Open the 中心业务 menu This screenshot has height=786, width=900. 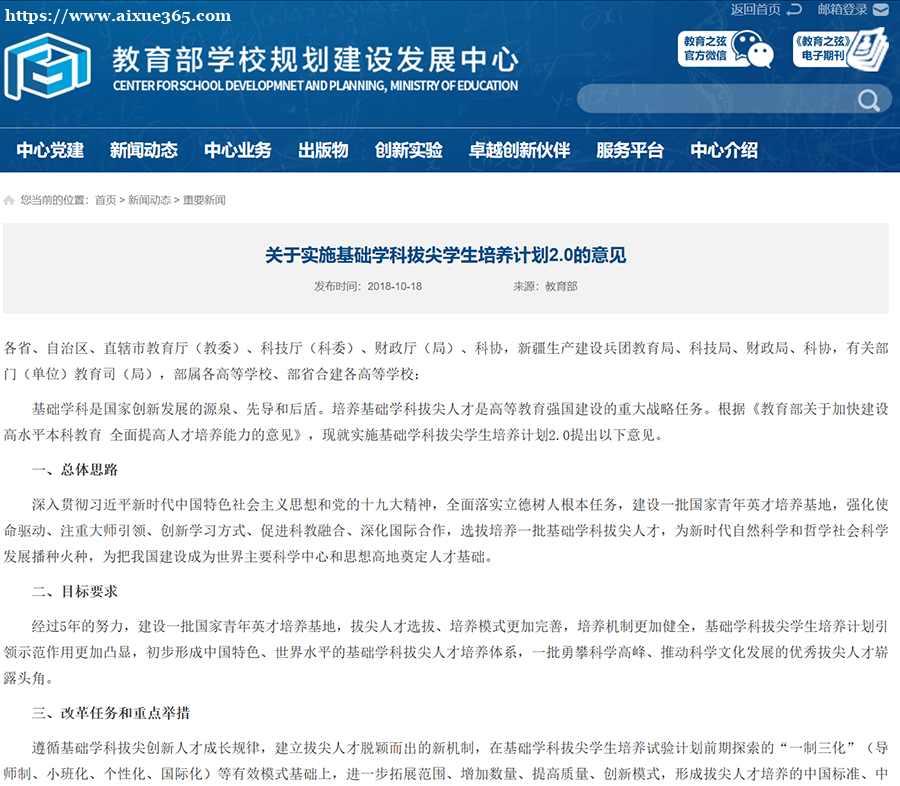click(238, 150)
